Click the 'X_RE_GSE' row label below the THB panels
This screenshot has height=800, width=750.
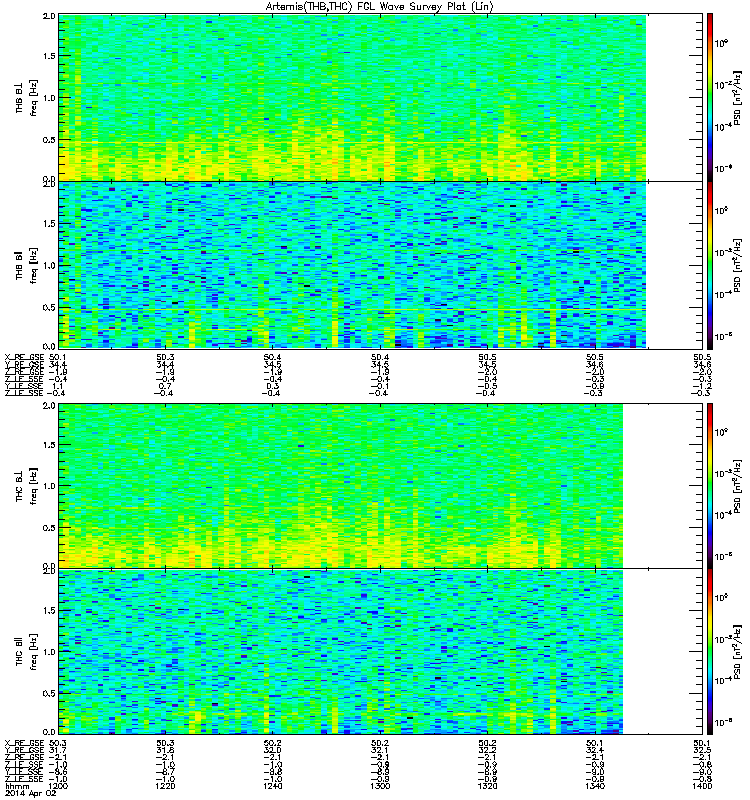(24, 357)
